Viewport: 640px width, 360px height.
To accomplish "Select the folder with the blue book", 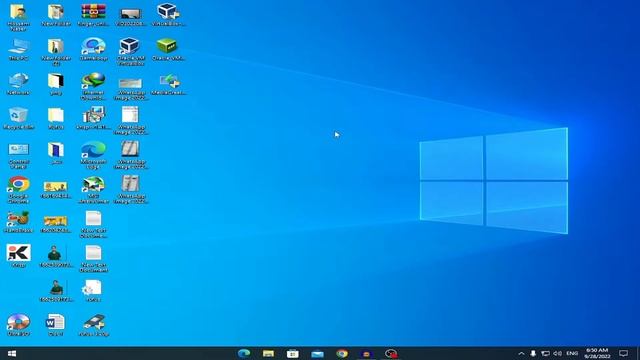I will tap(56, 153).
